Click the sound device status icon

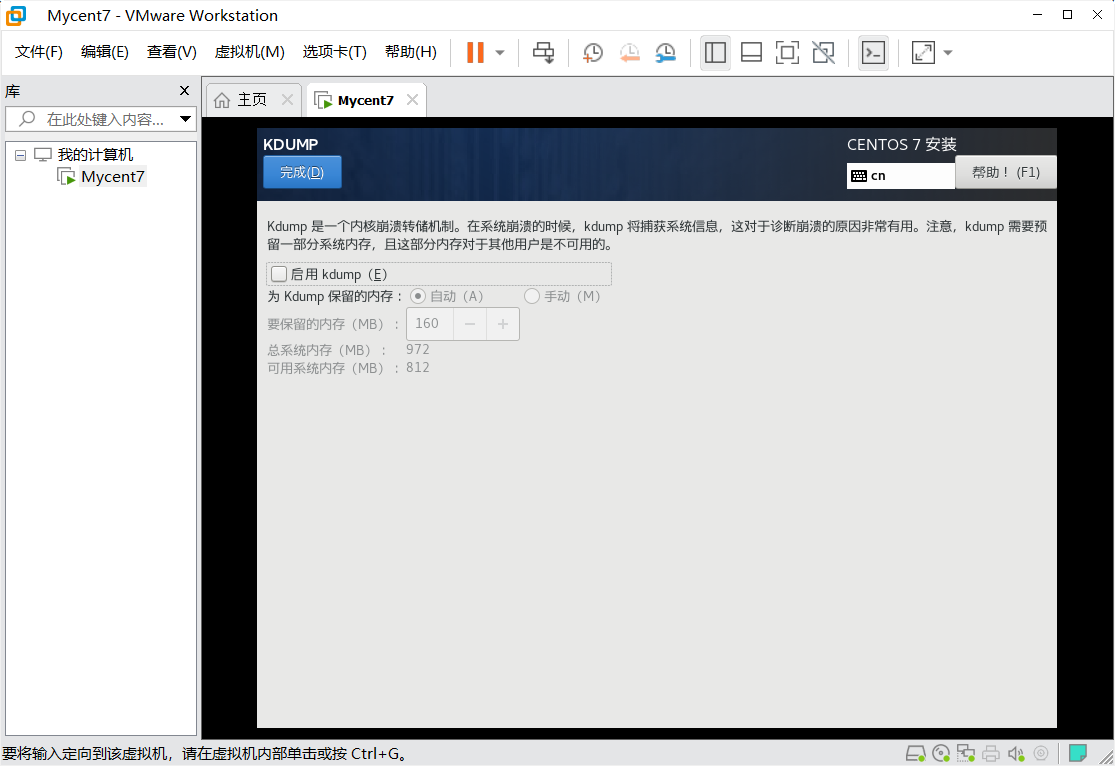1017,752
